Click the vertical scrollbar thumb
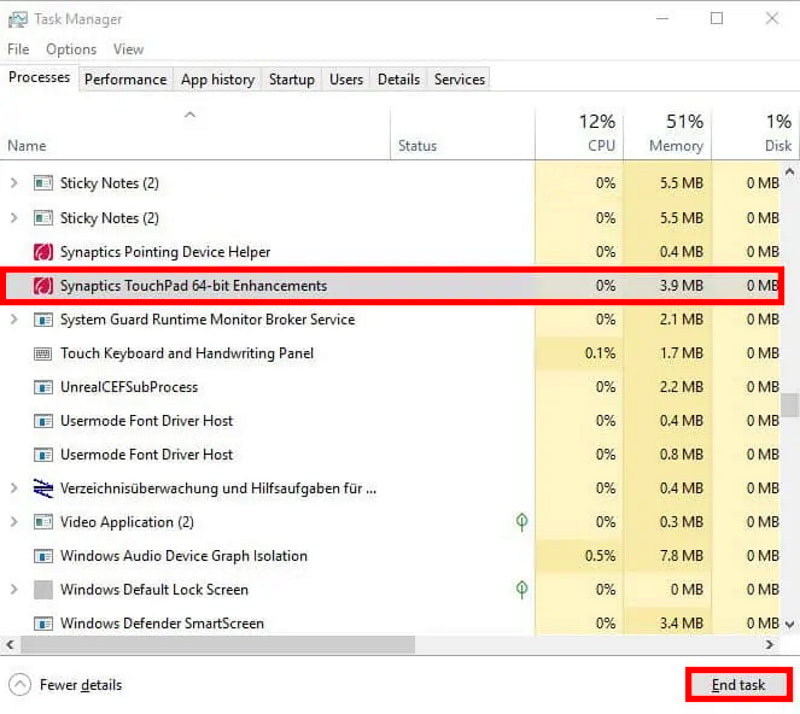The image size is (800, 714). point(791,404)
